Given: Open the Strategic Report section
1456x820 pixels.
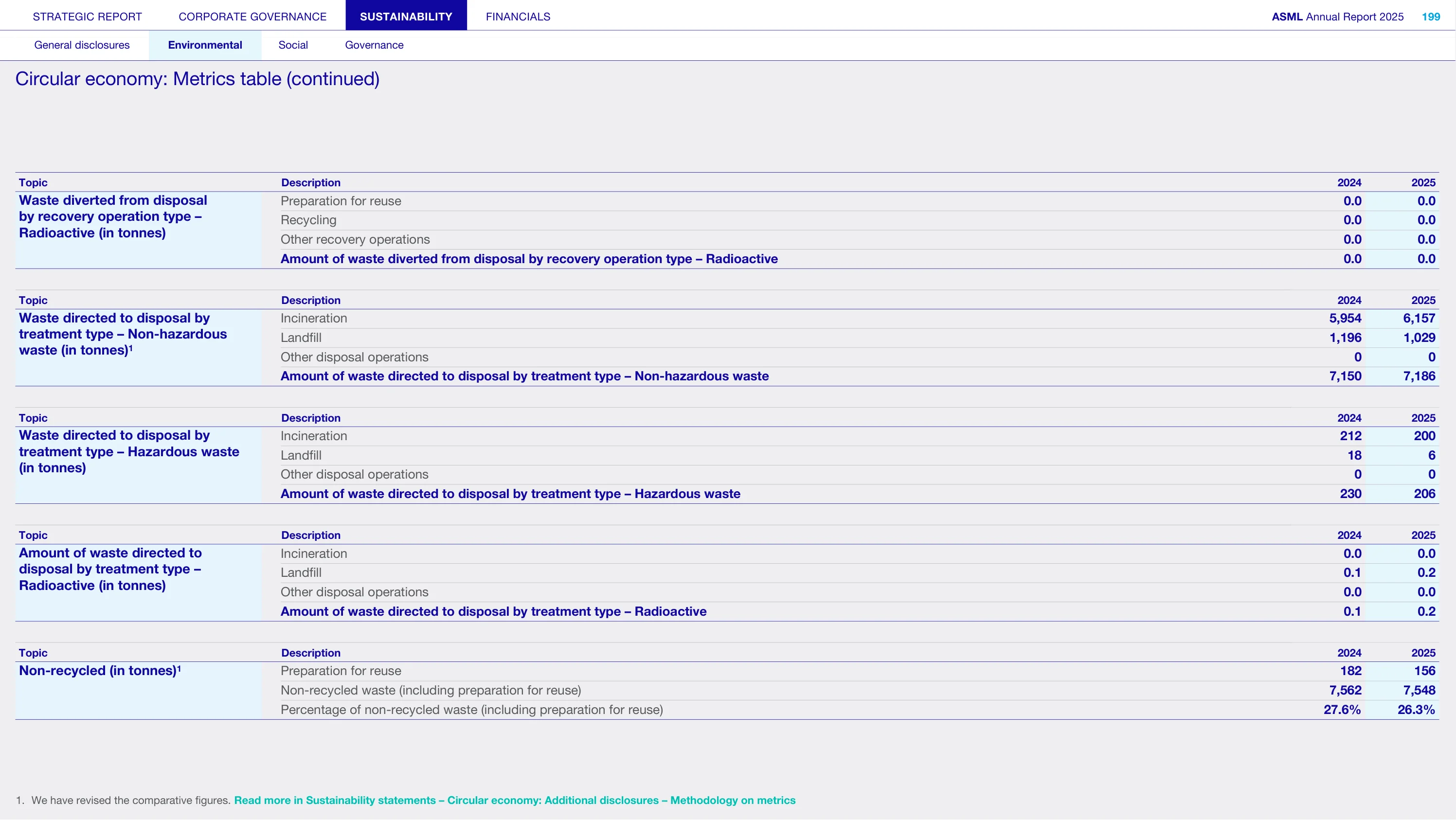Looking at the screenshot, I should pos(87,17).
